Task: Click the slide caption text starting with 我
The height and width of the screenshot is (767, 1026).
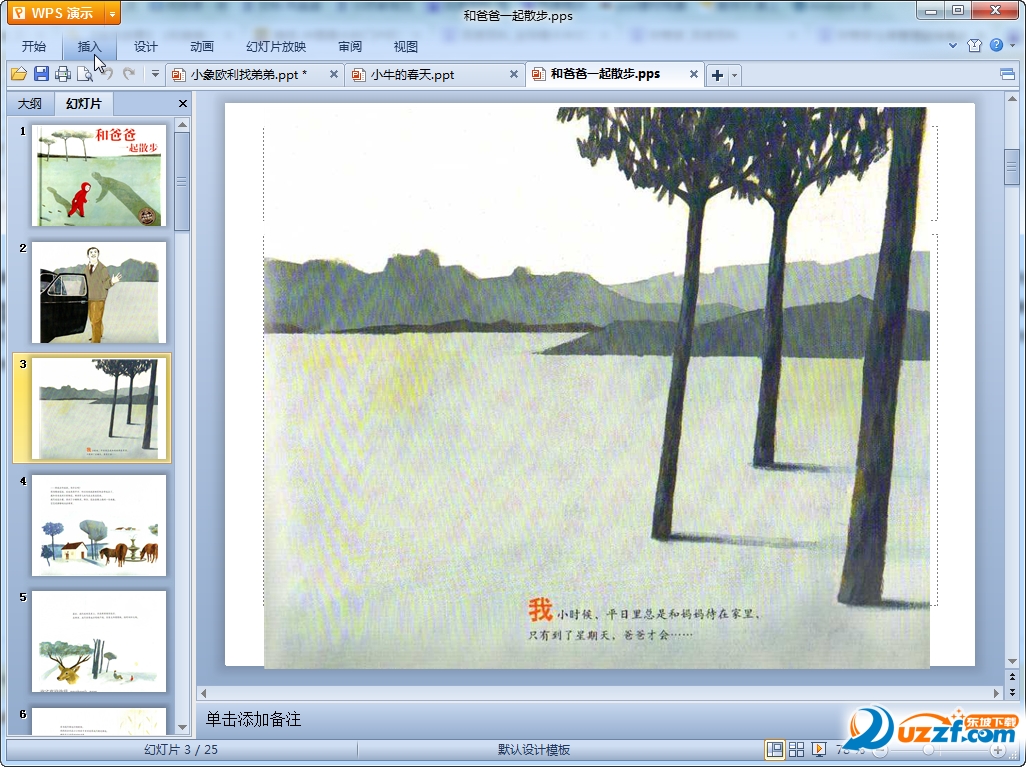Action: coord(643,619)
